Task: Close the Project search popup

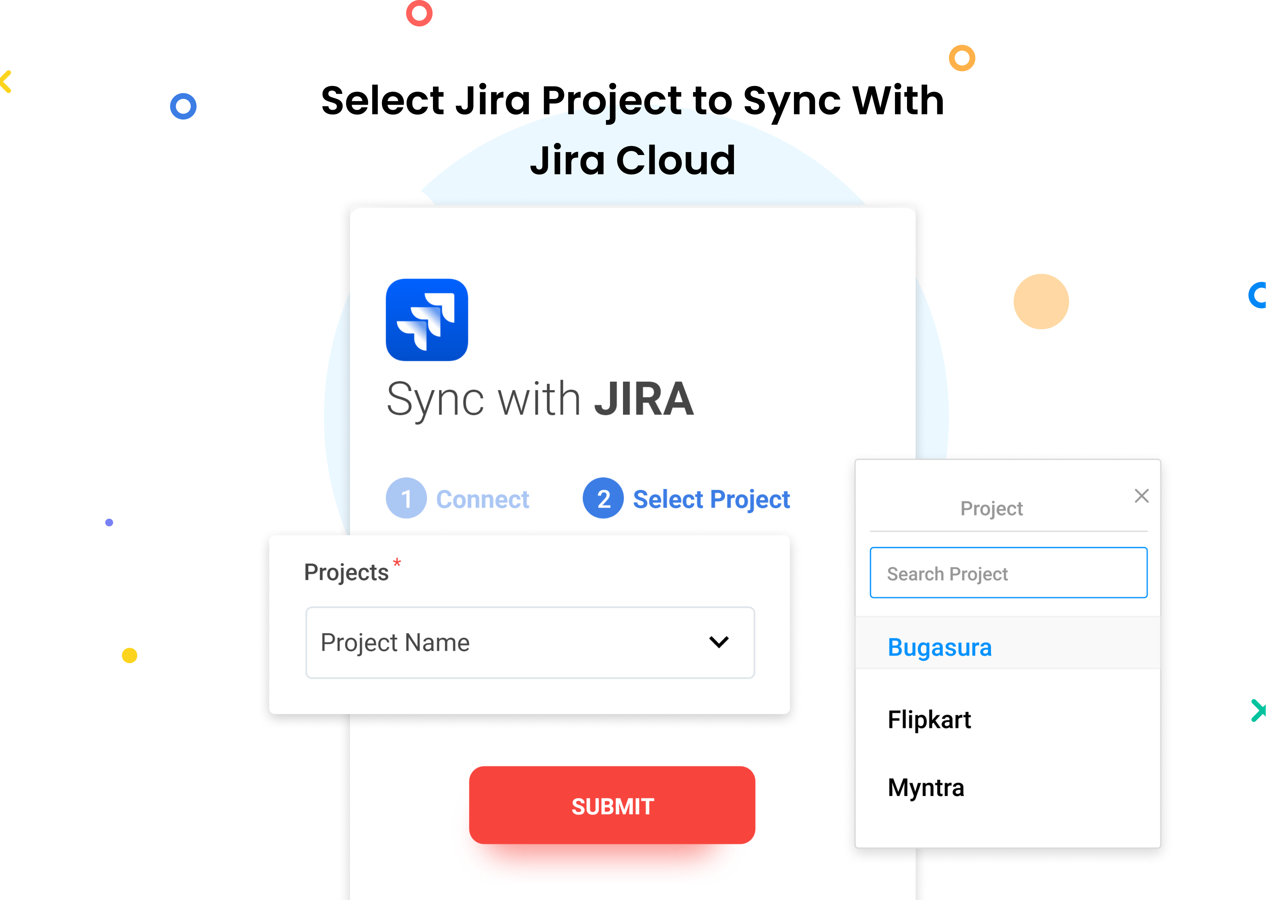Action: [x=1141, y=496]
